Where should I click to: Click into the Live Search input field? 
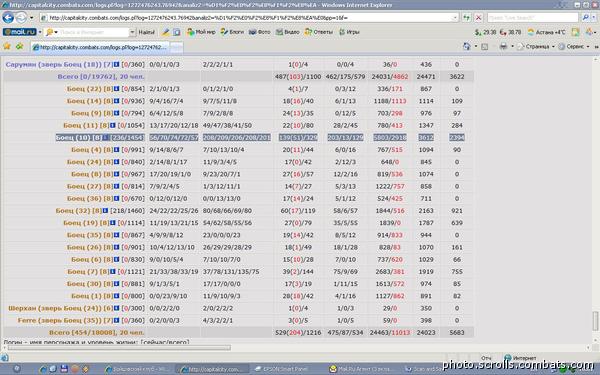533,18
